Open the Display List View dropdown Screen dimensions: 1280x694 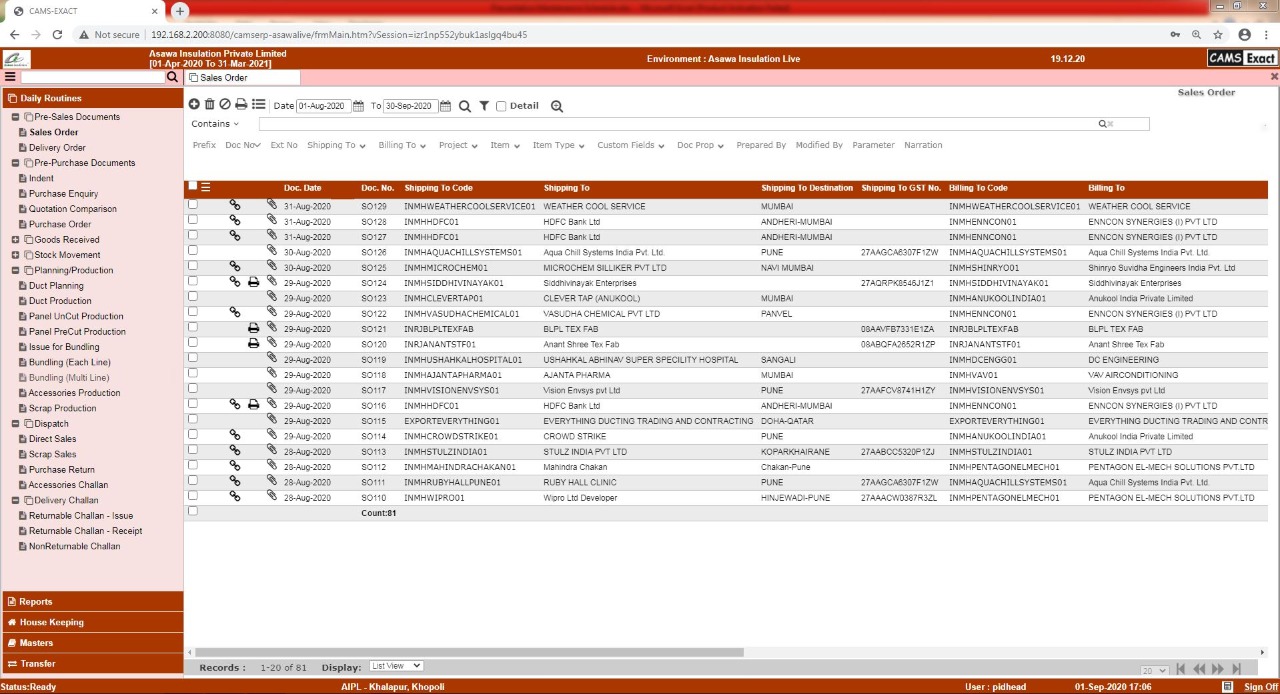click(396, 666)
